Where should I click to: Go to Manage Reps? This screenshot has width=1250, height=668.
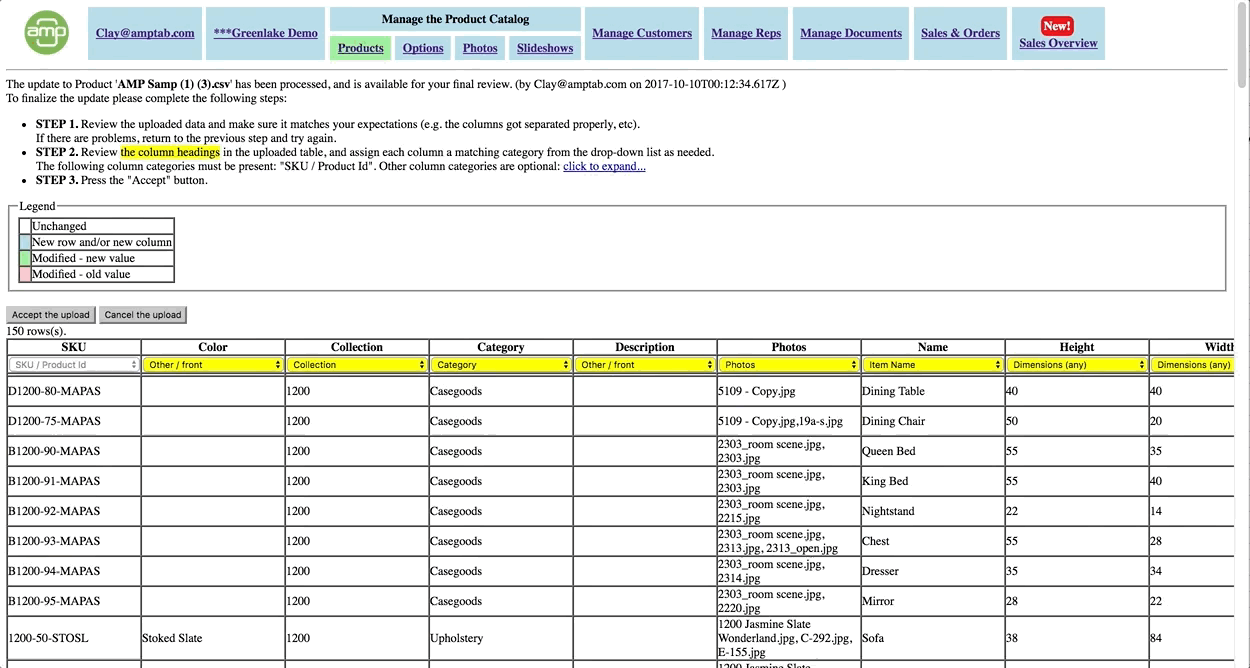(x=746, y=33)
